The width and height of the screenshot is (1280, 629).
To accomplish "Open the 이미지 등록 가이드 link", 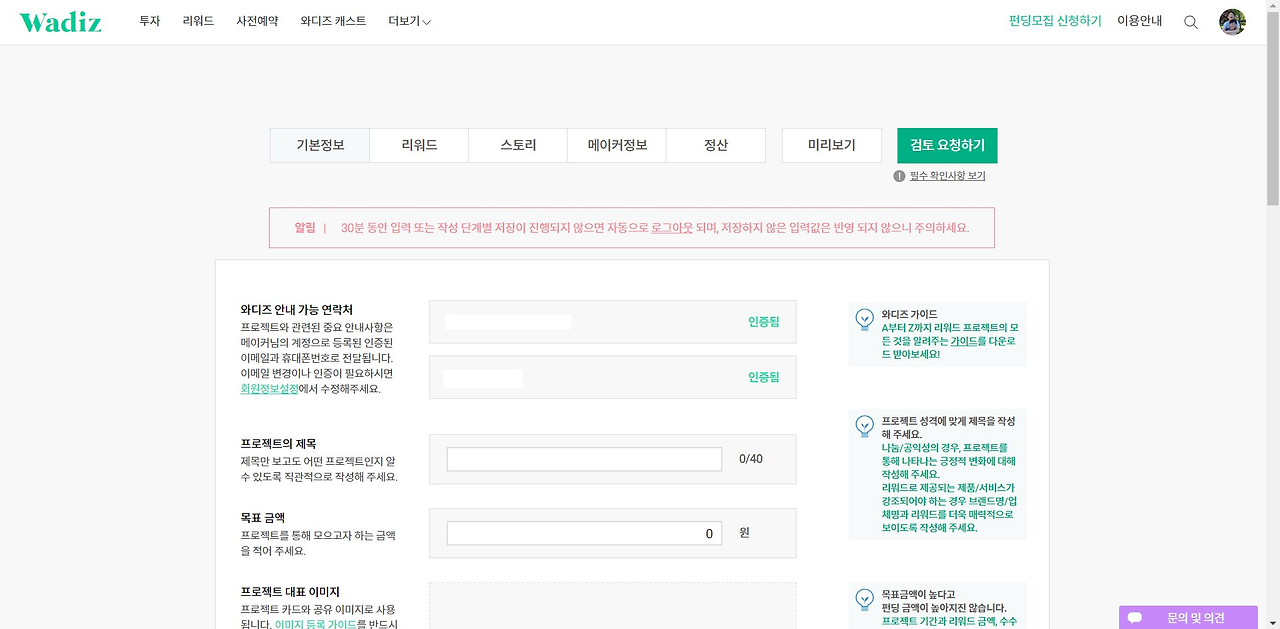I will [x=315, y=624].
